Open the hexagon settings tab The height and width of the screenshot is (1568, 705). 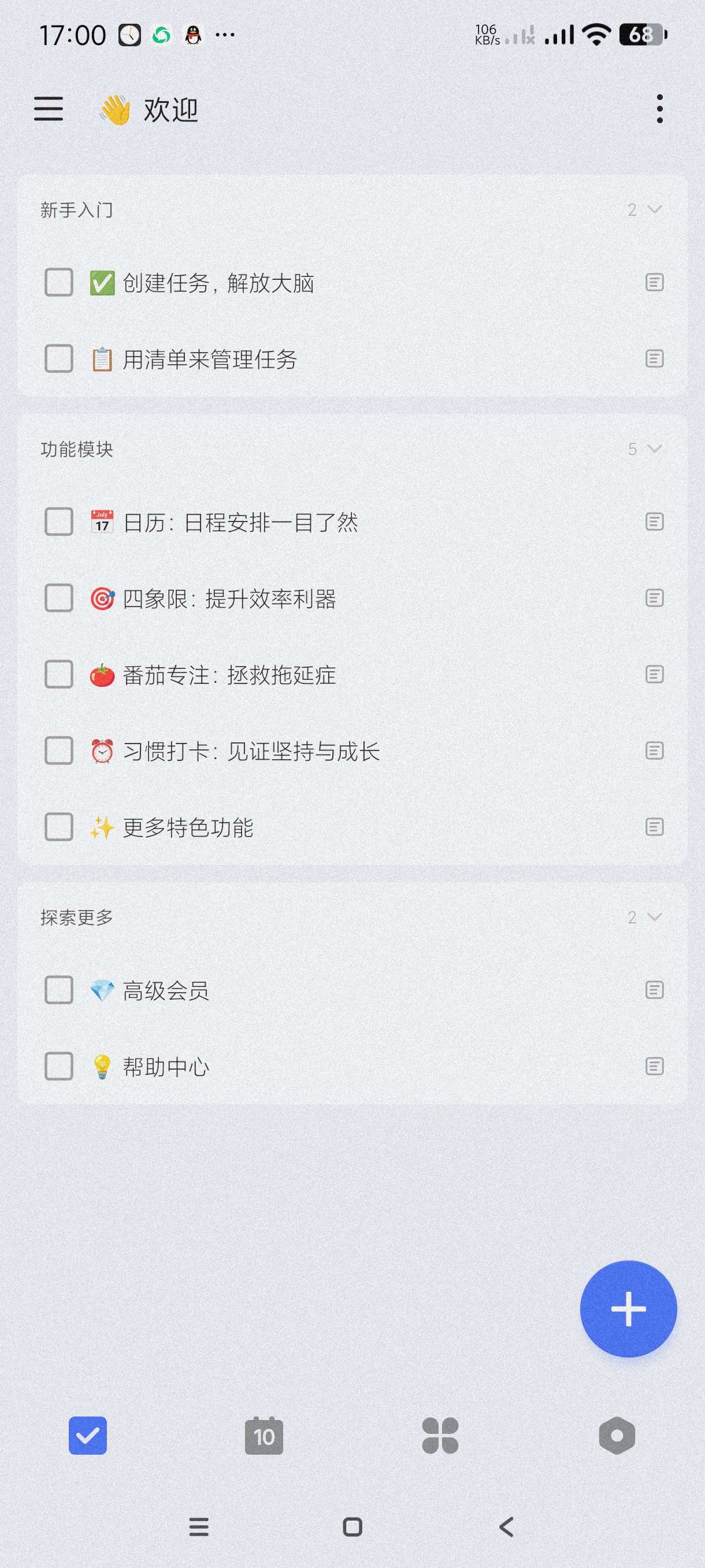click(617, 1436)
